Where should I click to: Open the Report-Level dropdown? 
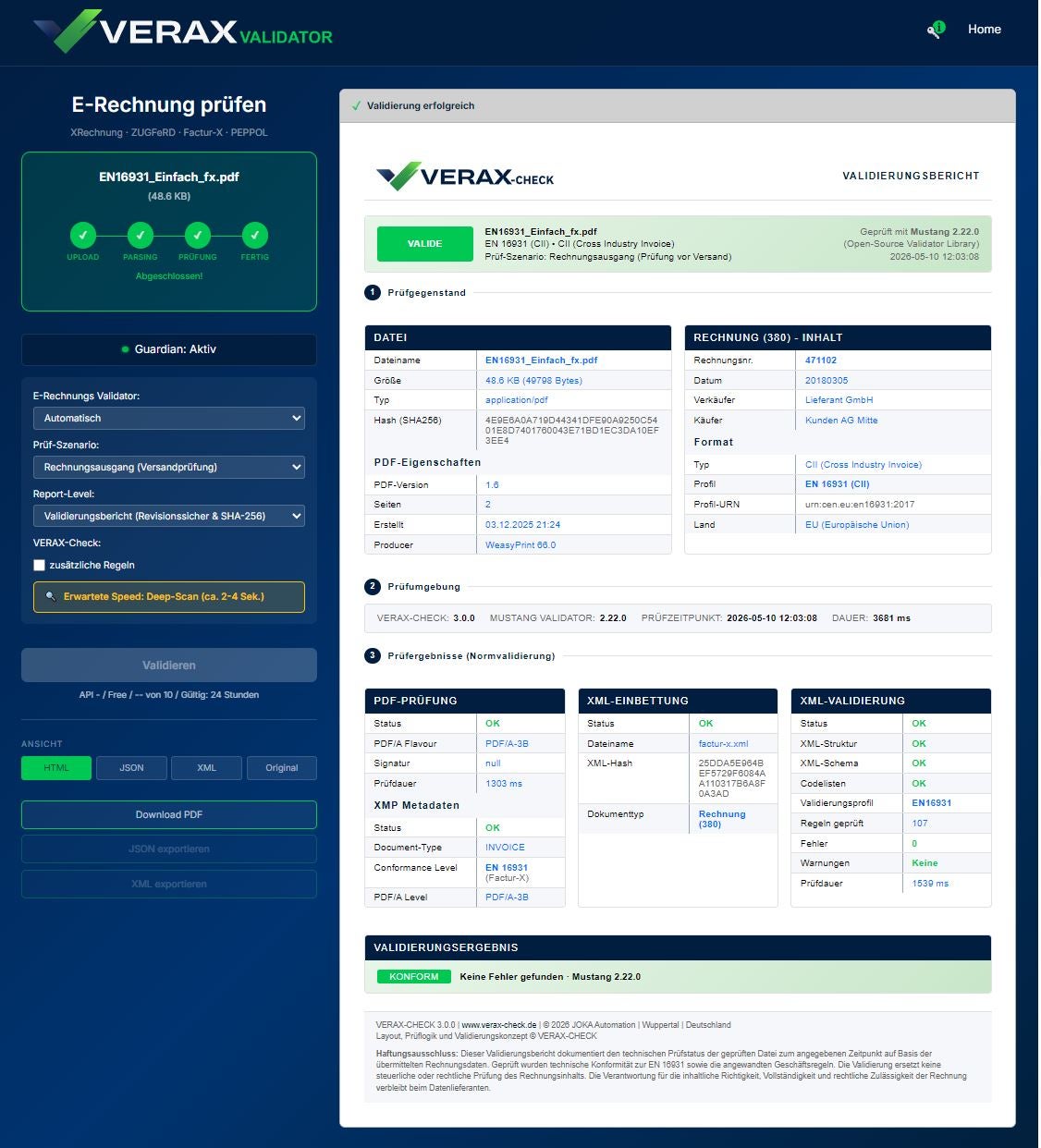tap(169, 516)
